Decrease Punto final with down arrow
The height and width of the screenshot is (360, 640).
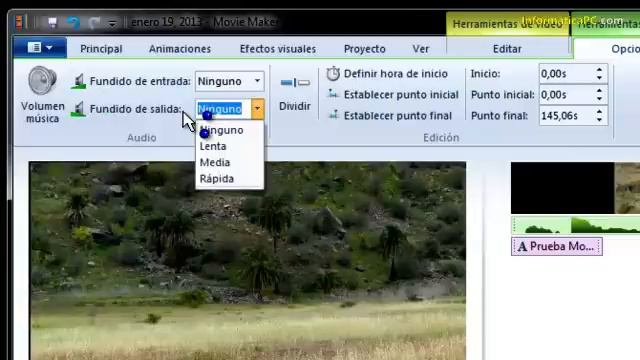coord(599,120)
